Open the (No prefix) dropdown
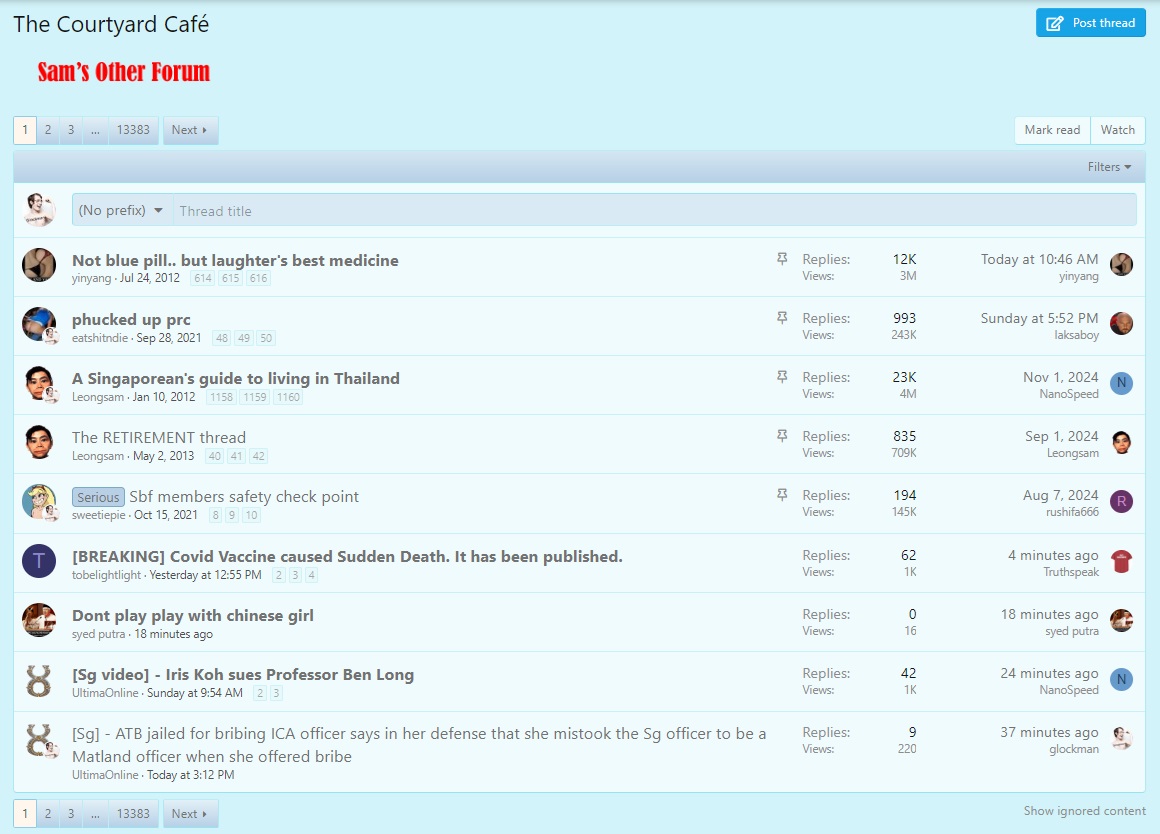 [121, 210]
